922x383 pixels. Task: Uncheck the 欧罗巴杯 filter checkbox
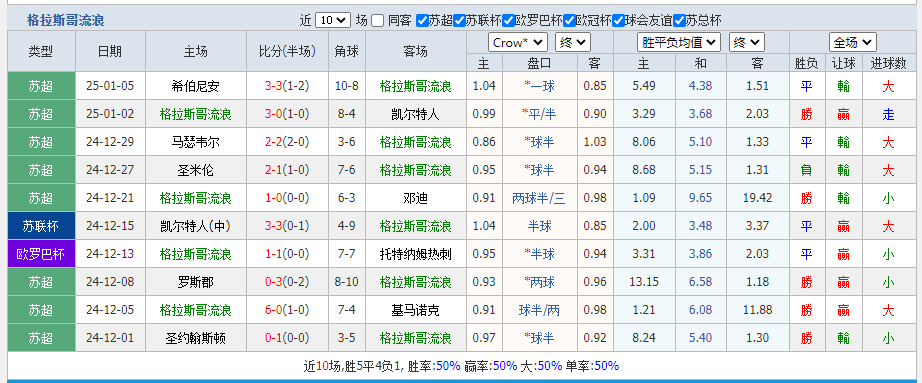tap(508, 21)
